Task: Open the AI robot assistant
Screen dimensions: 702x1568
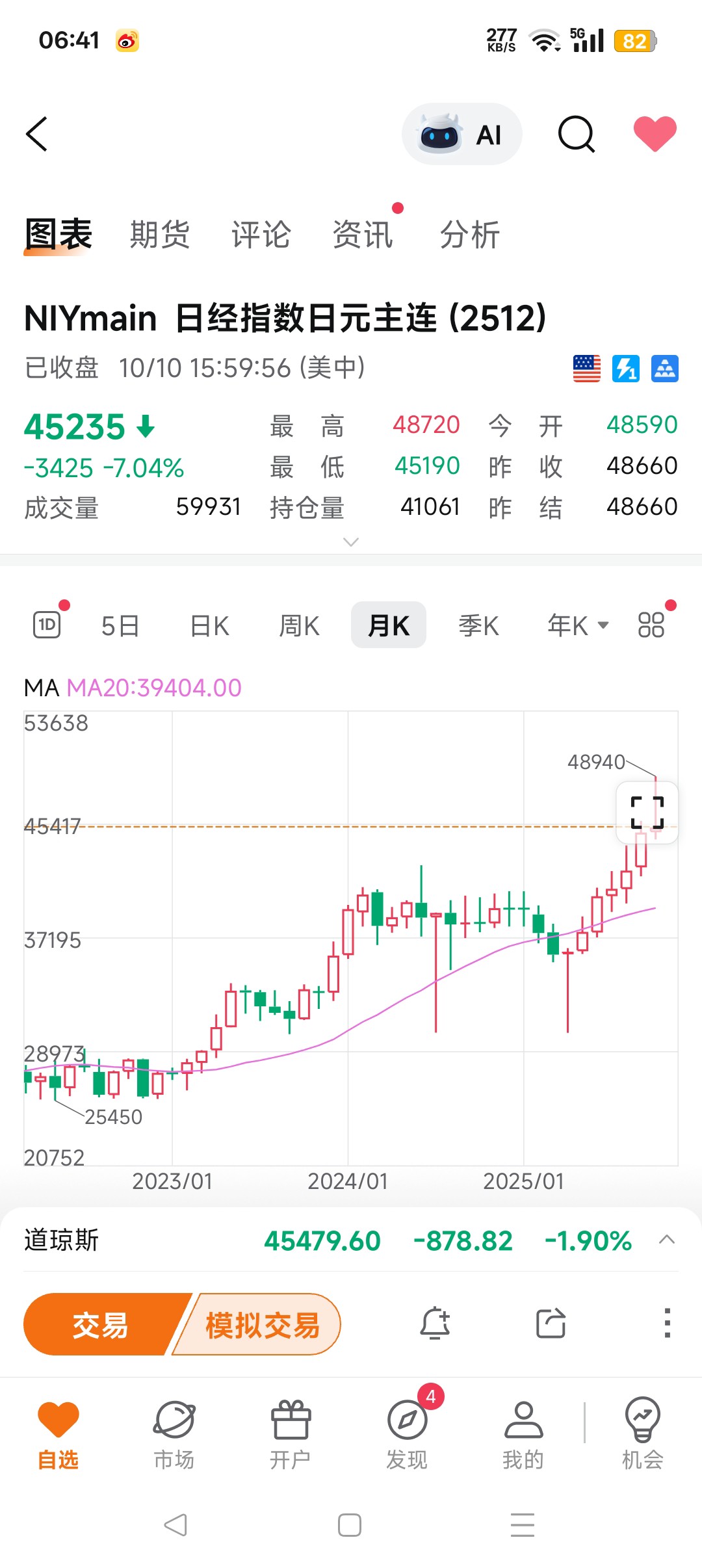Action: (x=461, y=134)
